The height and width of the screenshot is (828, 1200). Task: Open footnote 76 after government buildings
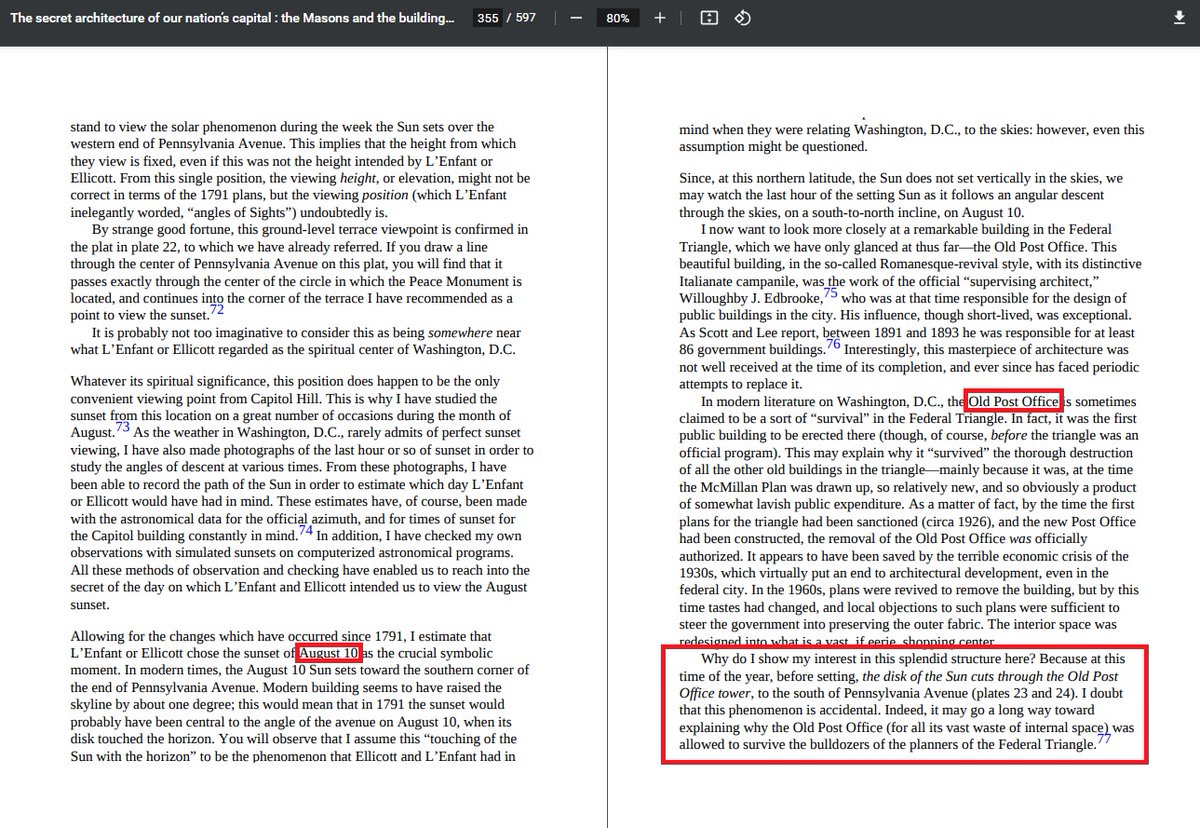[x=833, y=344]
